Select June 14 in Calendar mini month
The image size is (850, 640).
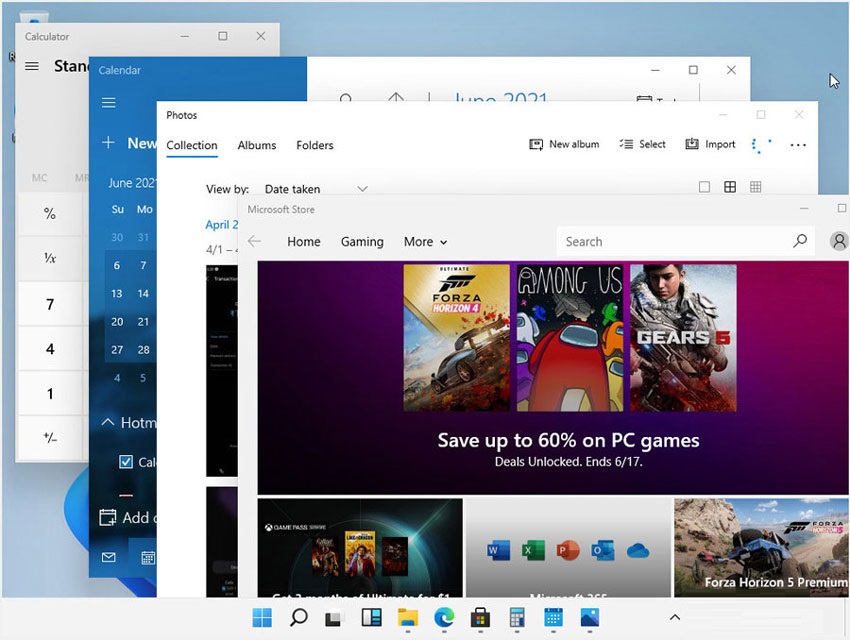point(143,294)
